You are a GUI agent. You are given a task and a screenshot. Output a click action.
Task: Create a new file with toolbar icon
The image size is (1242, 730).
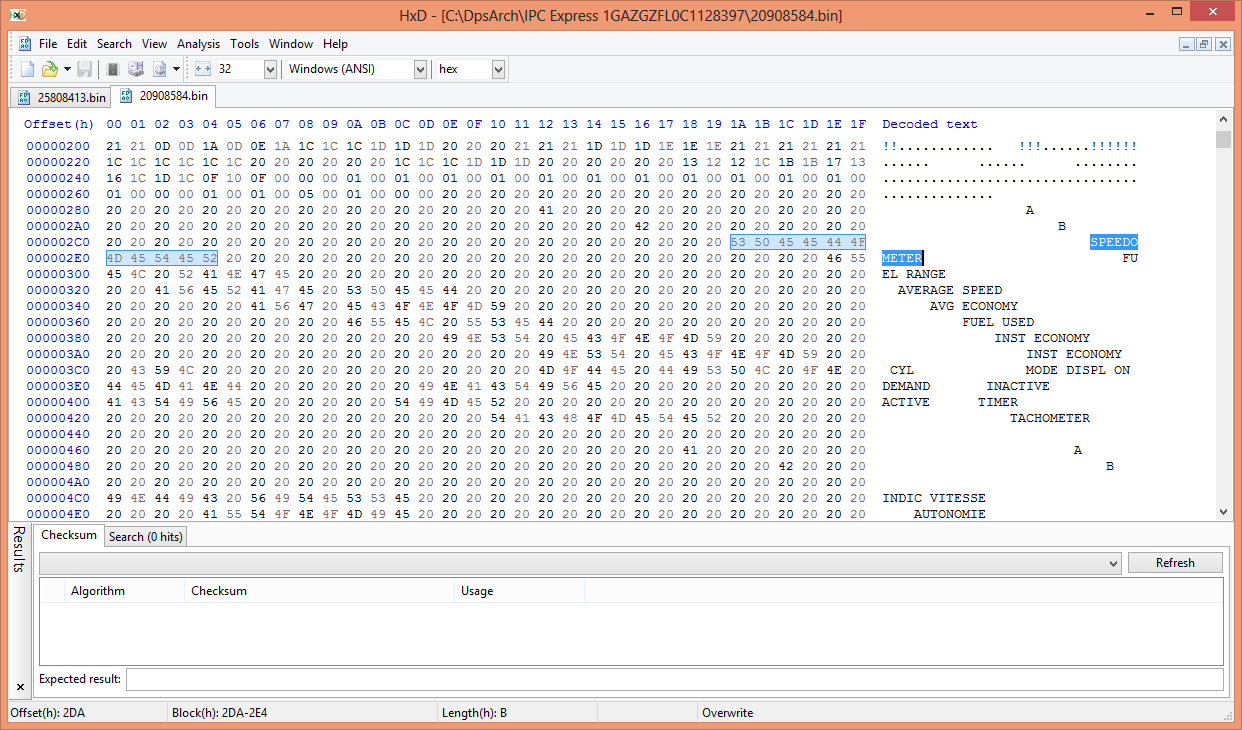coord(28,69)
